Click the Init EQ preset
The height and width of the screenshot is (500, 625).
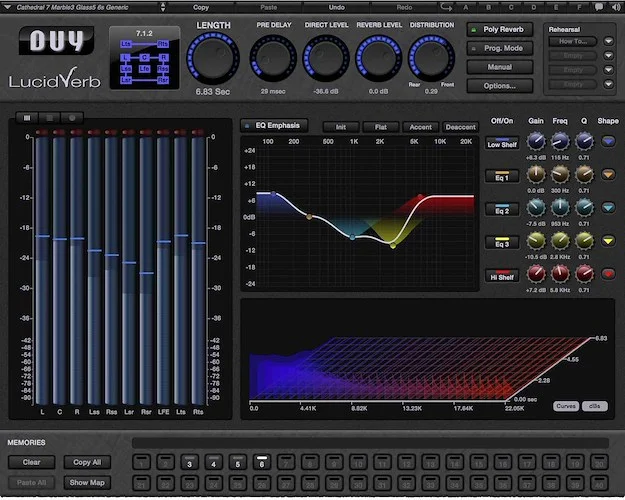click(341, 127)
